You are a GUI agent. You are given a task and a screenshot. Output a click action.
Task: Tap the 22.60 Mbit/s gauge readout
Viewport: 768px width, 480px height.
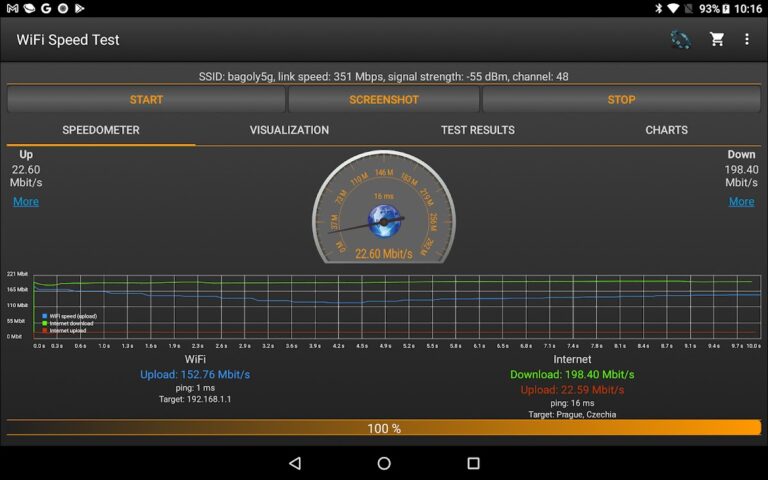384,254
